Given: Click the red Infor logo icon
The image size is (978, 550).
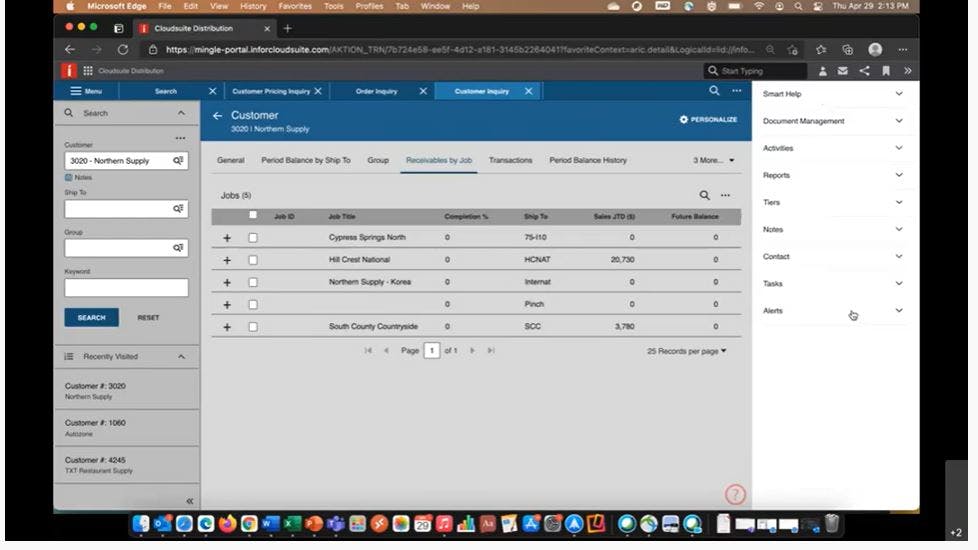Looking at the screenshot, I should point(69,71).
